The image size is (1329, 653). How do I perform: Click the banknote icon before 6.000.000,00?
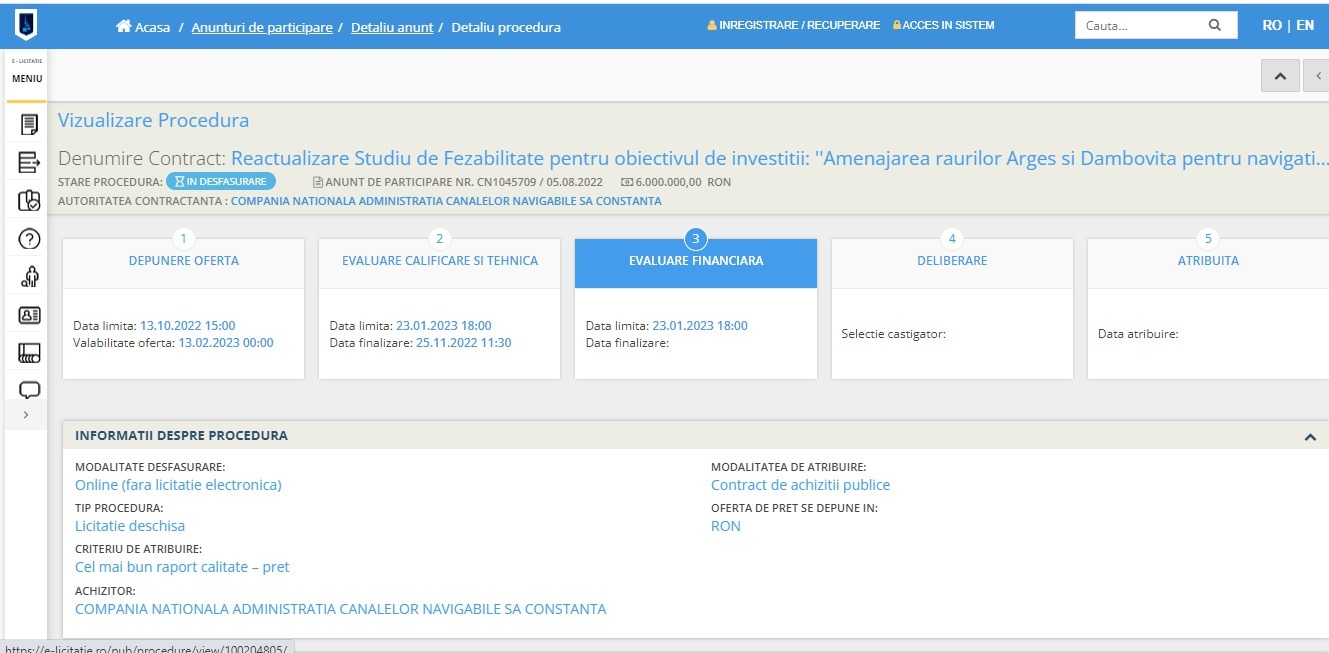626,182
